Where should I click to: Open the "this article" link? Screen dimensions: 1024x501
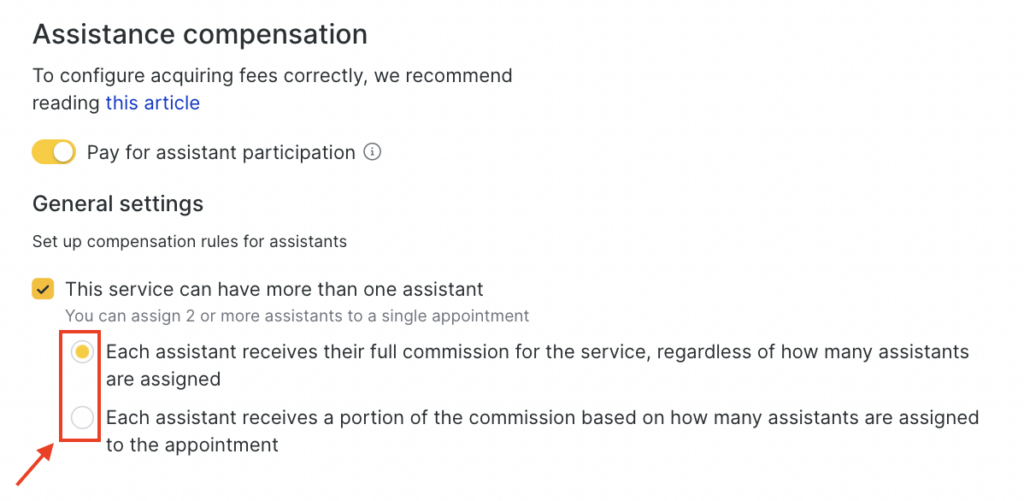[152, 103]
